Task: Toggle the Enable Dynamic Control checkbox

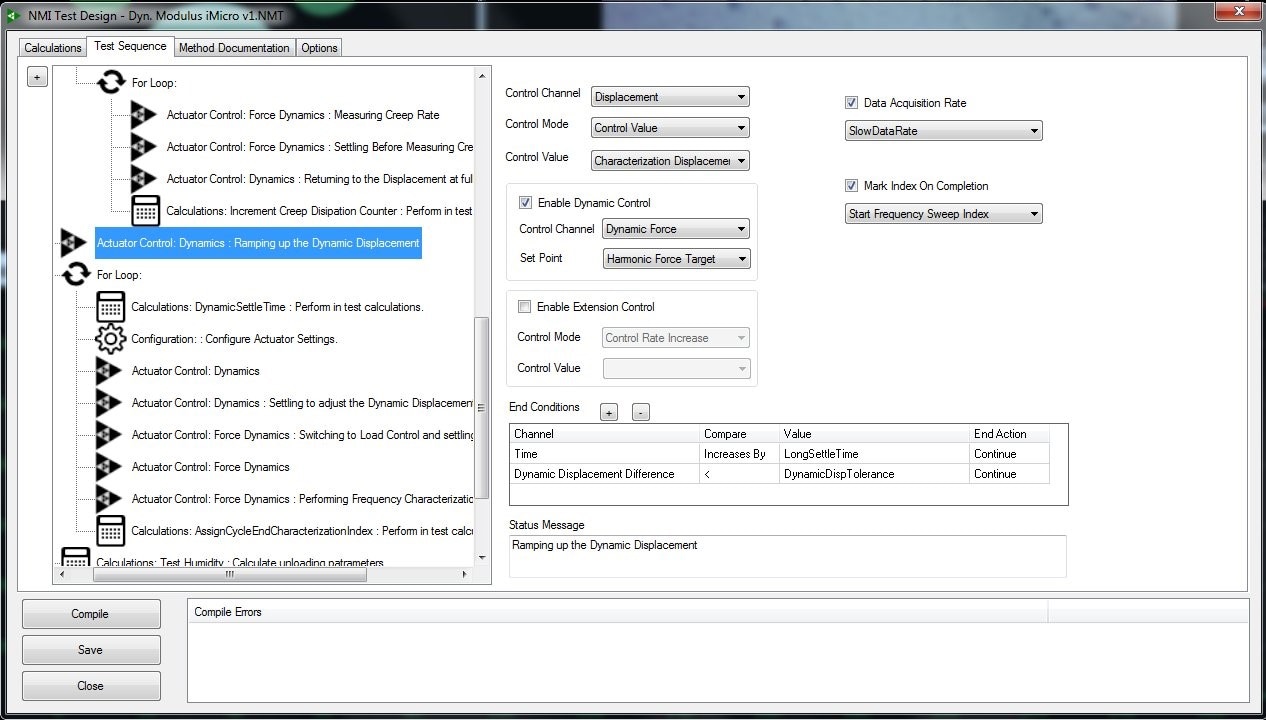Action: click(x=525, y=203)
